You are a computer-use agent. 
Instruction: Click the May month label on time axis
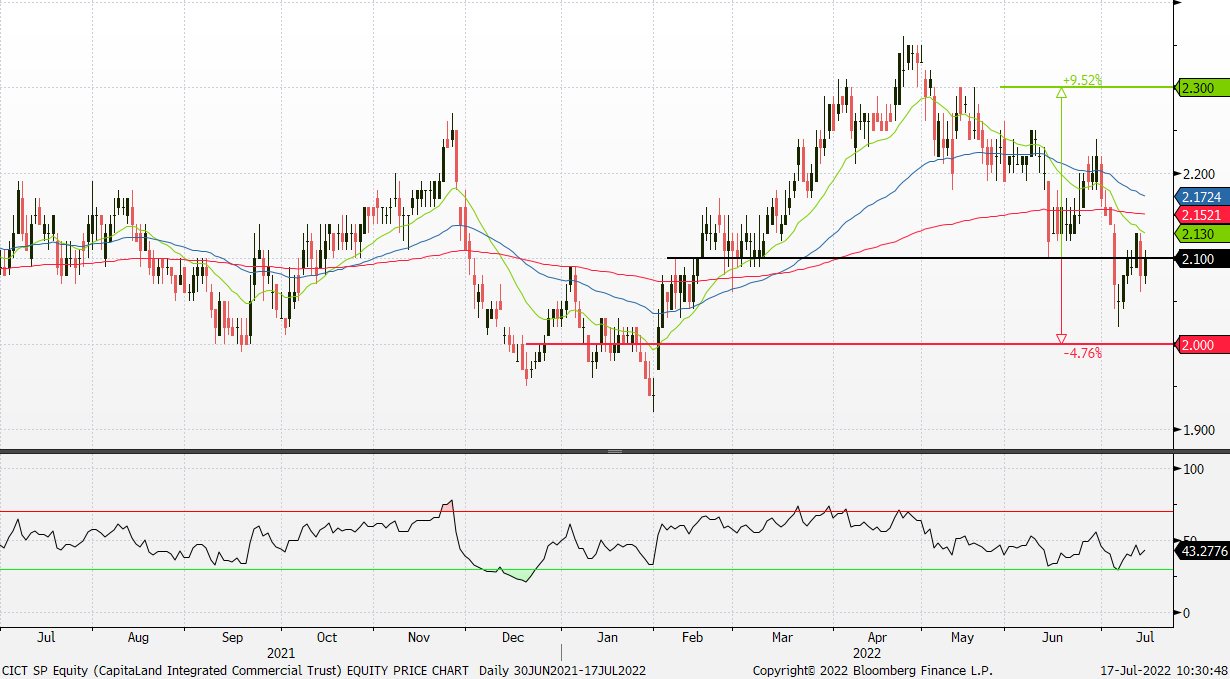[962, 636]
